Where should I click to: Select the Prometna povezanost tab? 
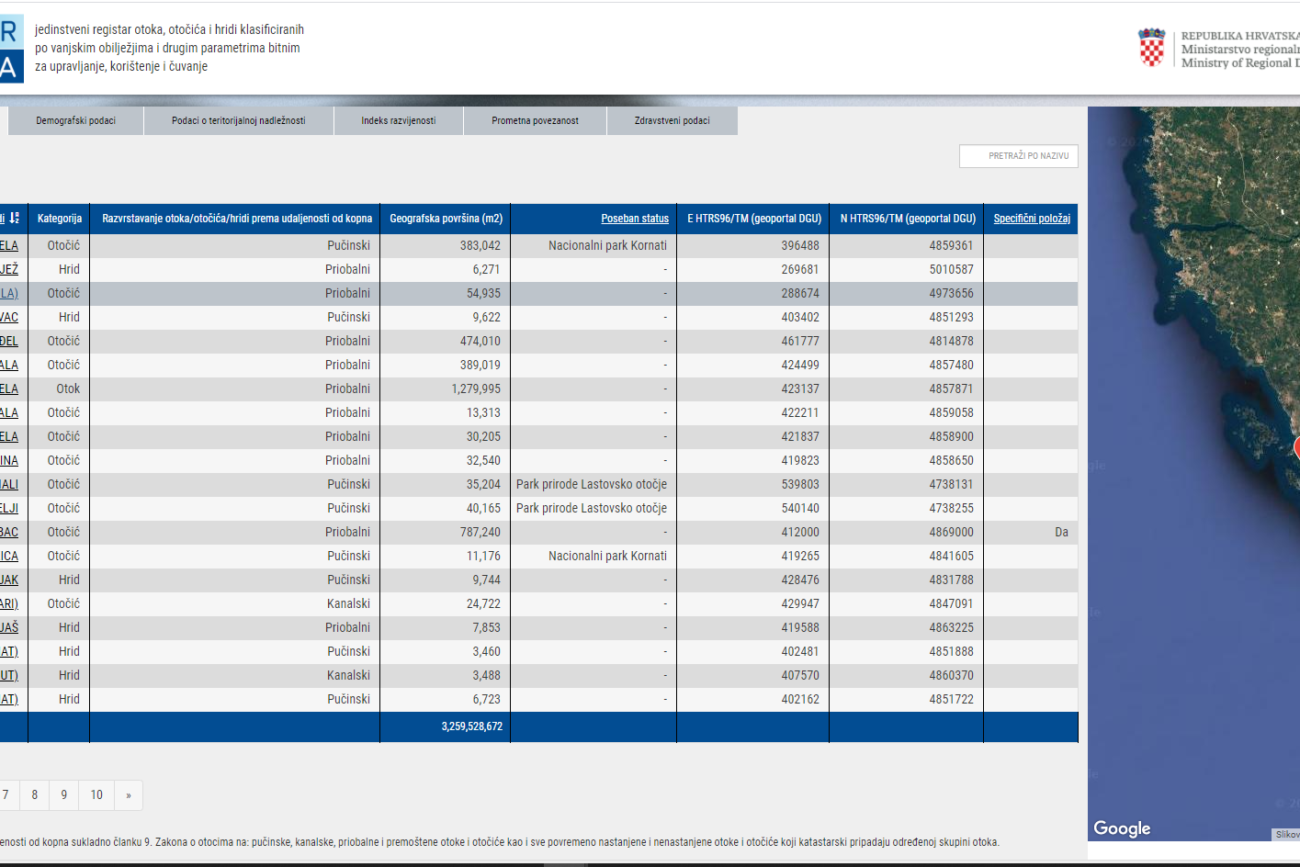pos(535,121)
